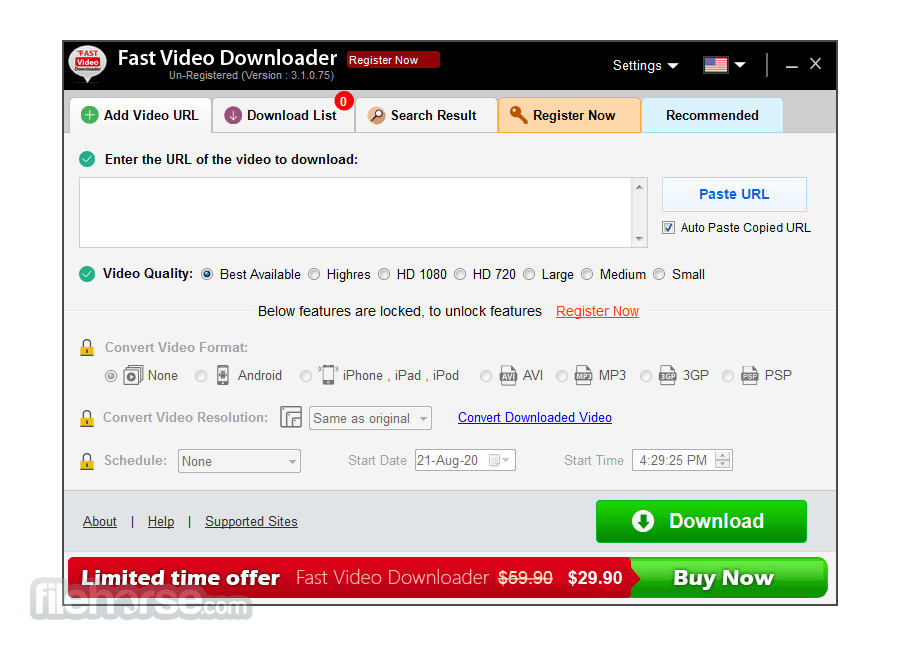Click the AVI file format icon

pos(508,376)
